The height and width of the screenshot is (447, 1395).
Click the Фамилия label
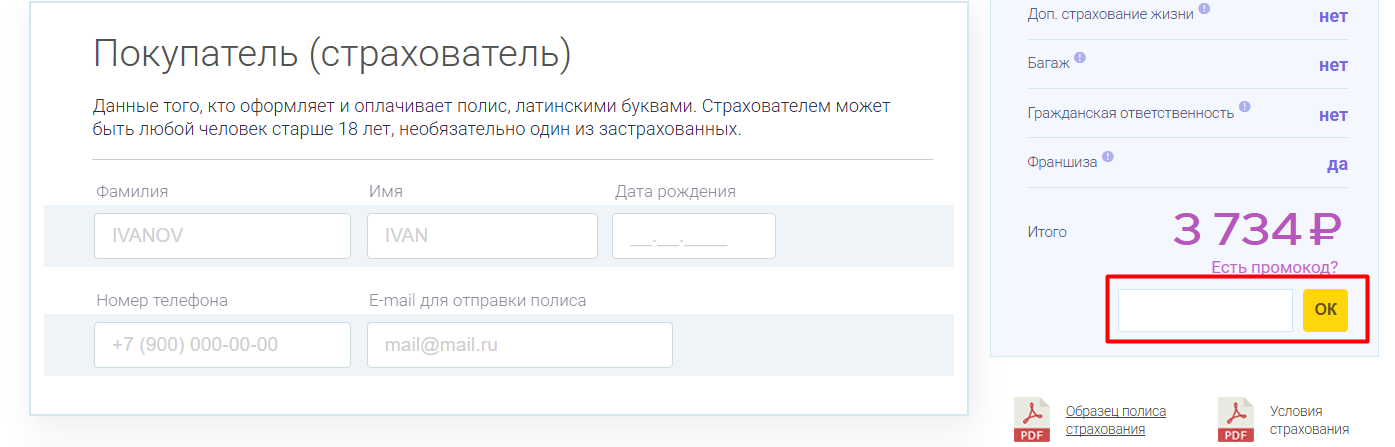pyautogui.click(x=132, y=191)
